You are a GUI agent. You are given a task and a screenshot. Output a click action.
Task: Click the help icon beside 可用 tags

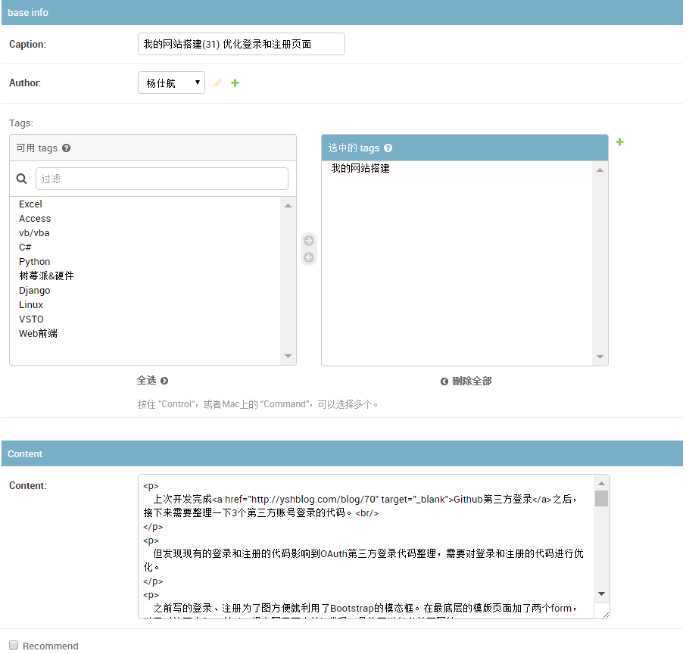click(66, 148)
